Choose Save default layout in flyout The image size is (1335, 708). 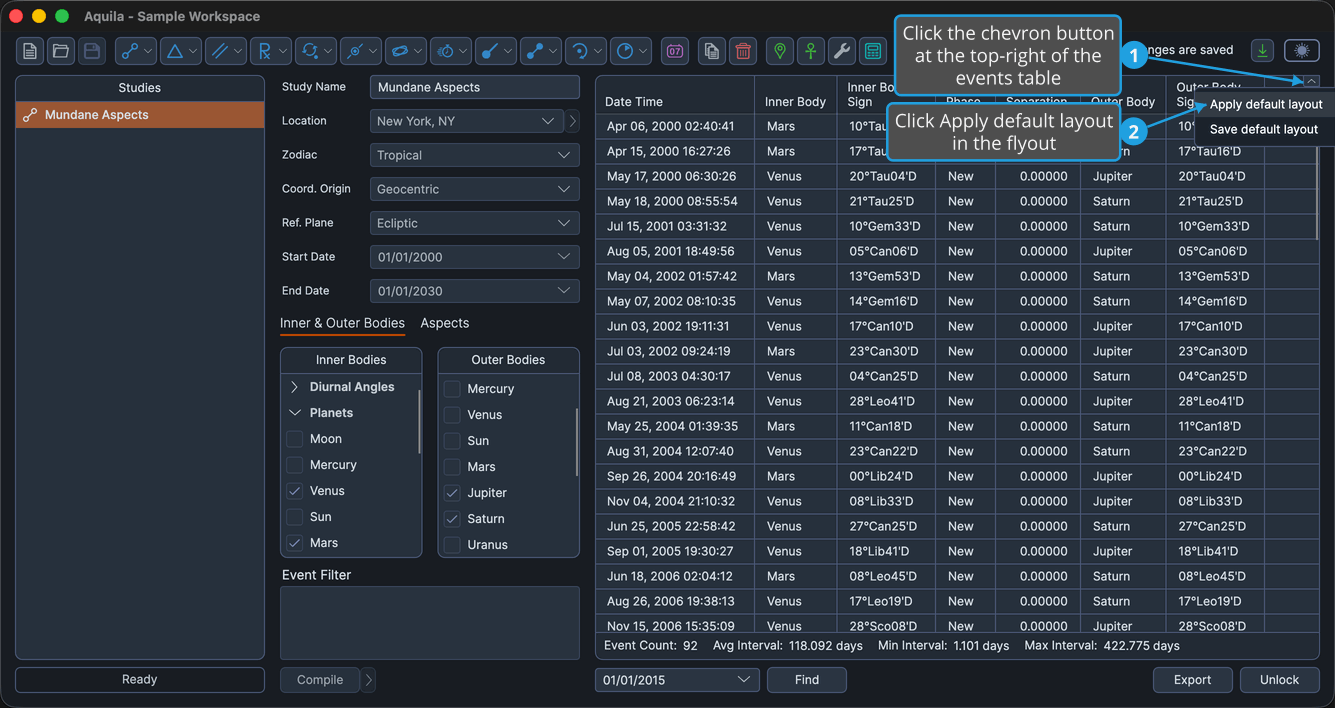tap(1264, 129)
